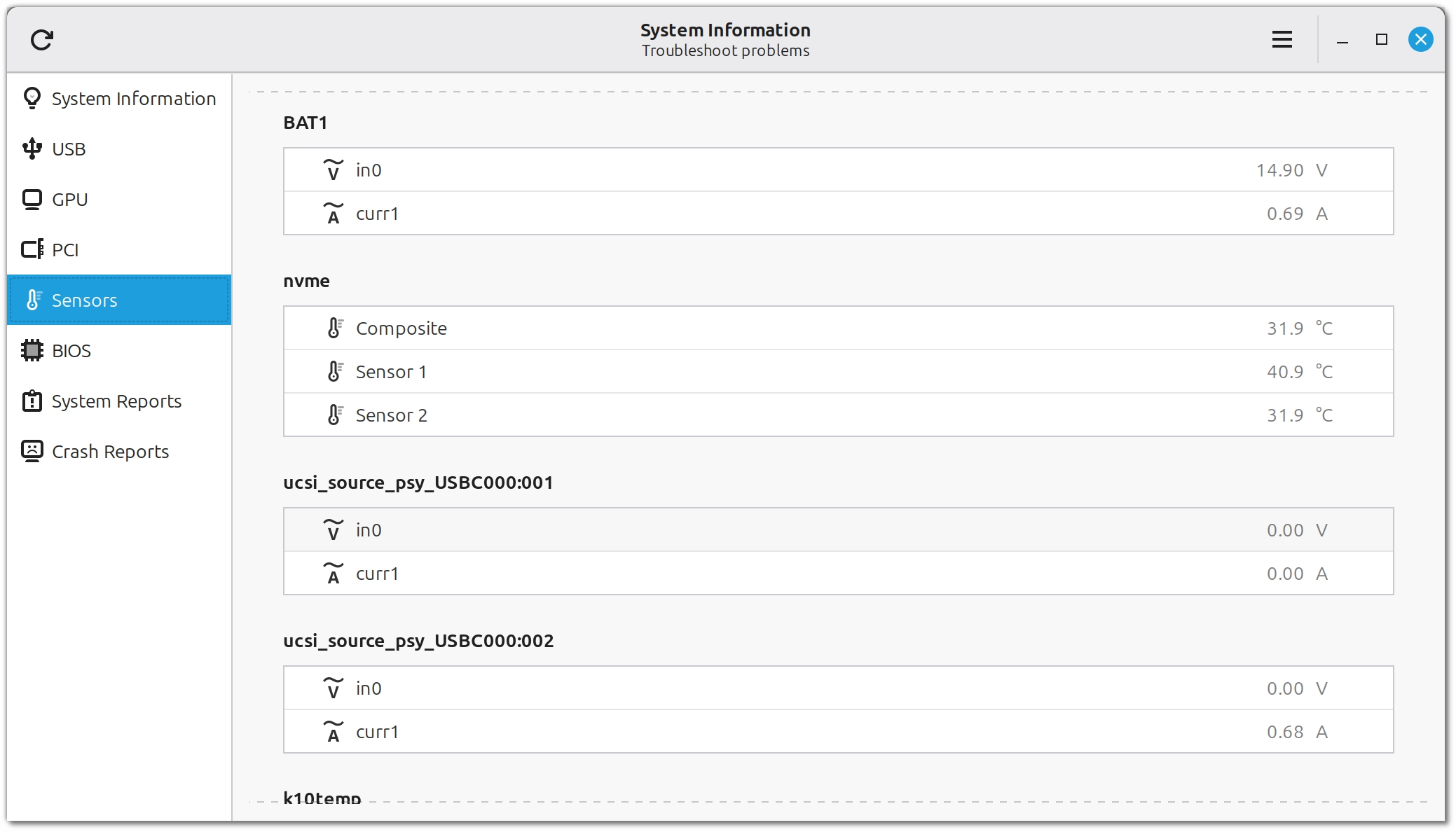The height and width of the screenshot is (832, 1456).
Task: Select the Sensors tab in the sidebar
Action: point(119,300)
